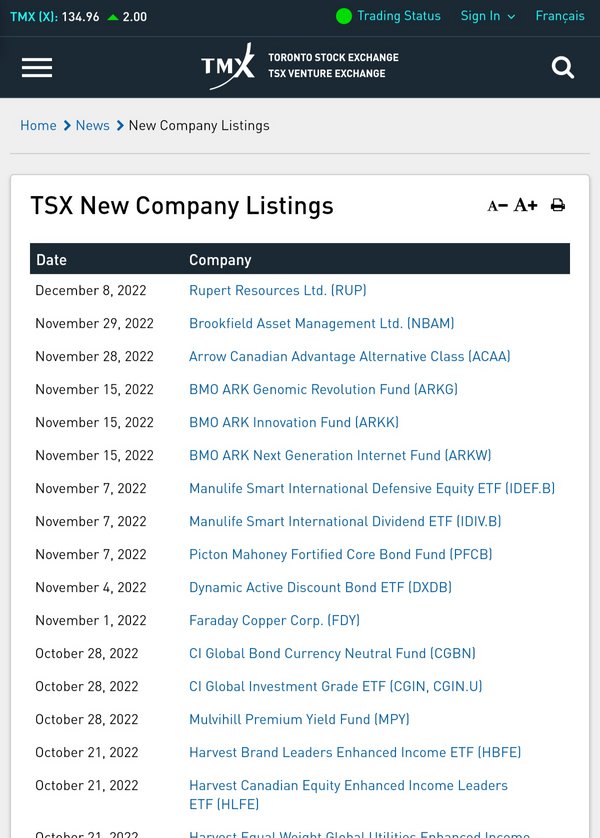Click the green Trading Status indicator dot

(x=344, y=17)
